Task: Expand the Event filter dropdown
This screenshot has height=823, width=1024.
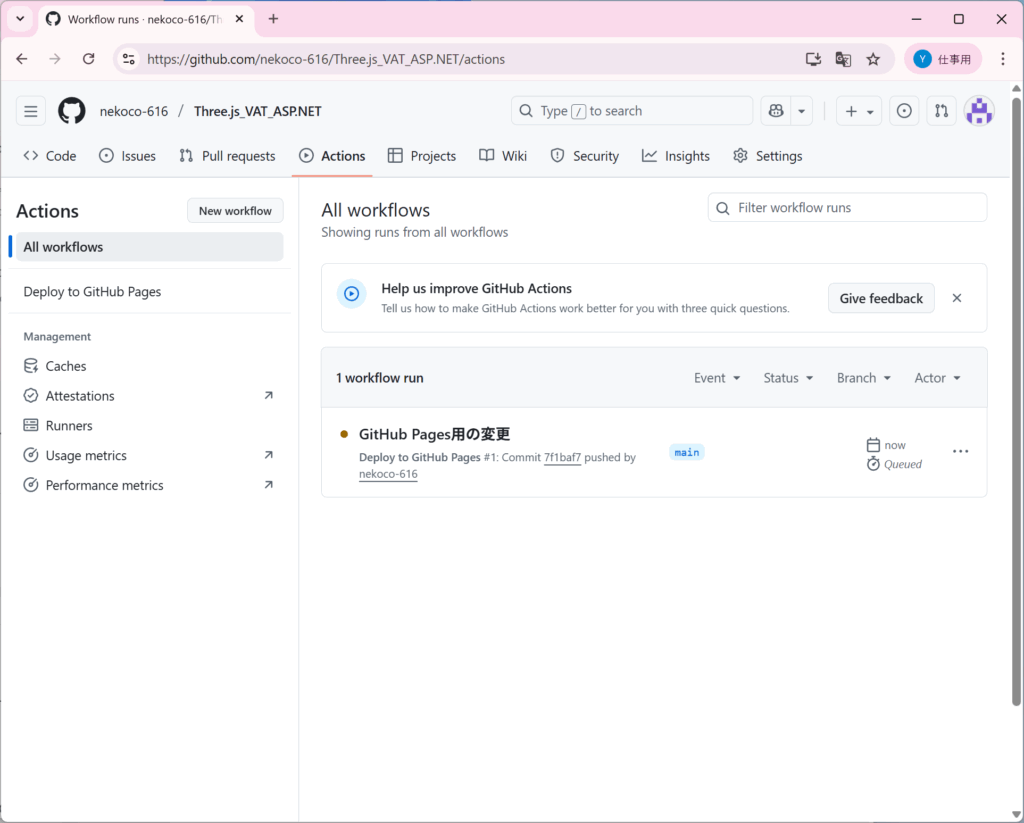Action: pyautogui.click(x=717, y=378)
